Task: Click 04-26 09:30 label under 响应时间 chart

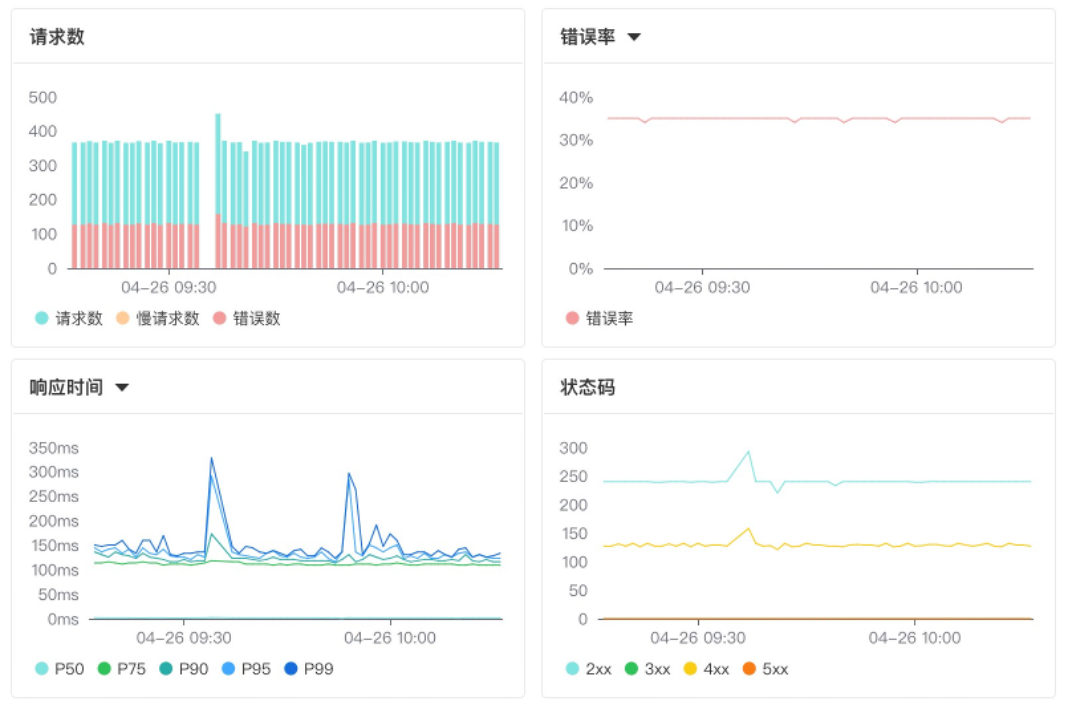Action: tap(184, 638)
